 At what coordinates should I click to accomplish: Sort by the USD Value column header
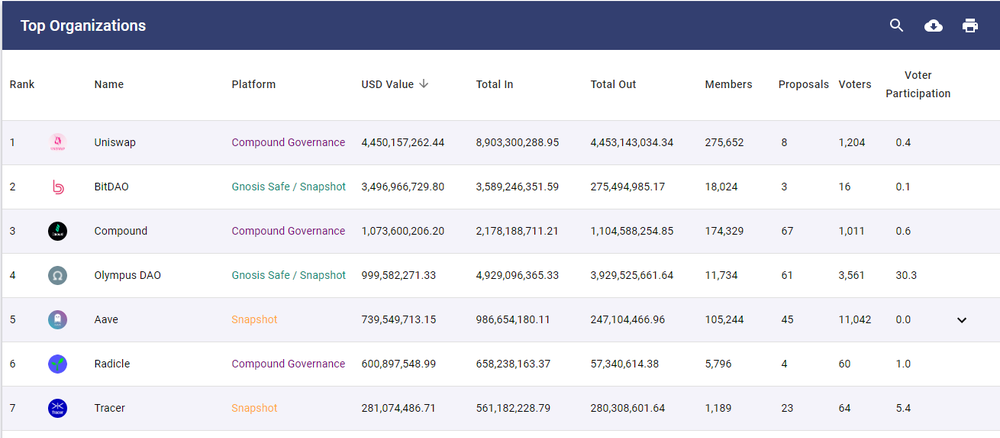pyautogui.click(x=388, y=84)
